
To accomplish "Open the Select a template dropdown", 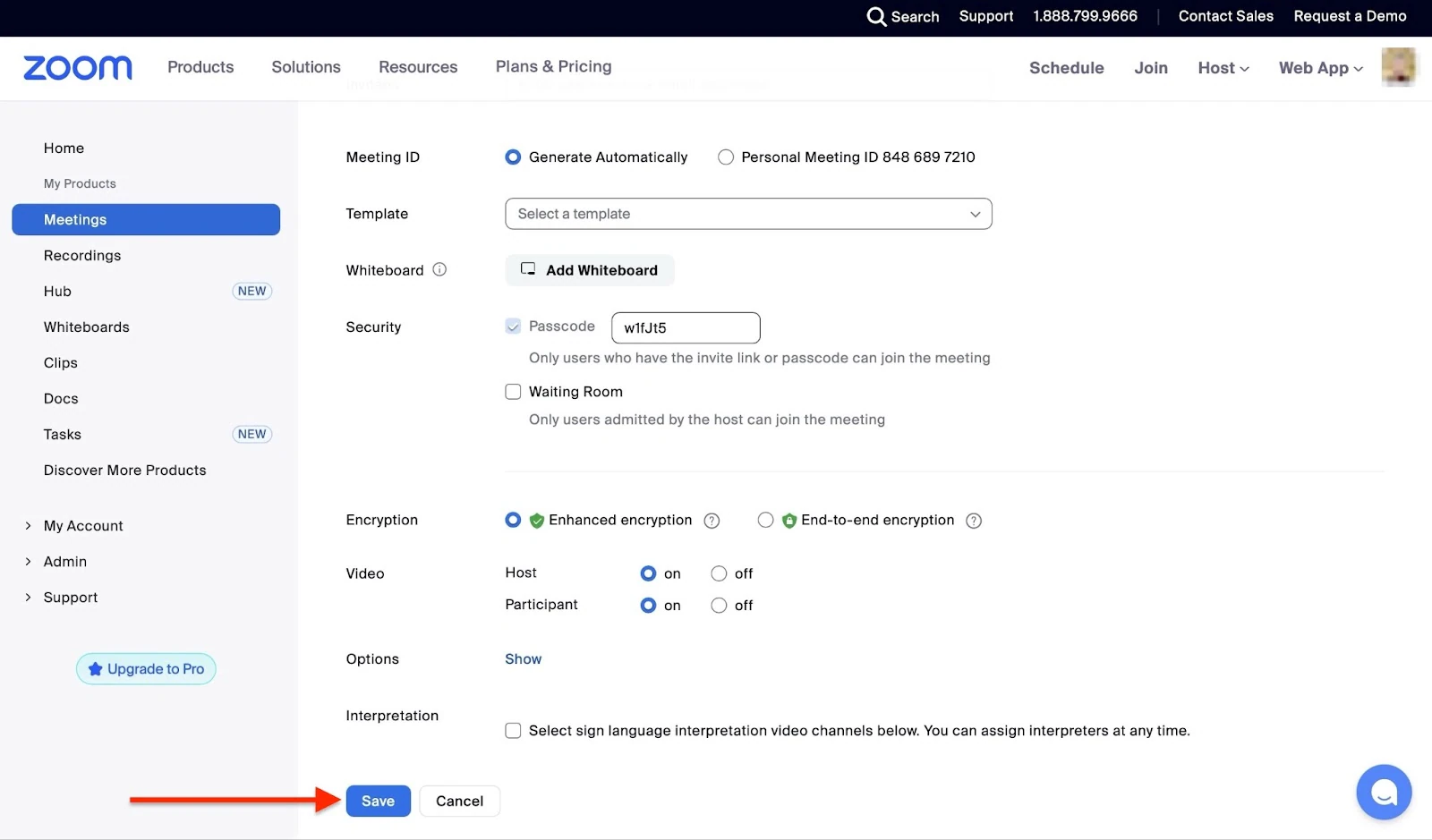I will (748, 214).
